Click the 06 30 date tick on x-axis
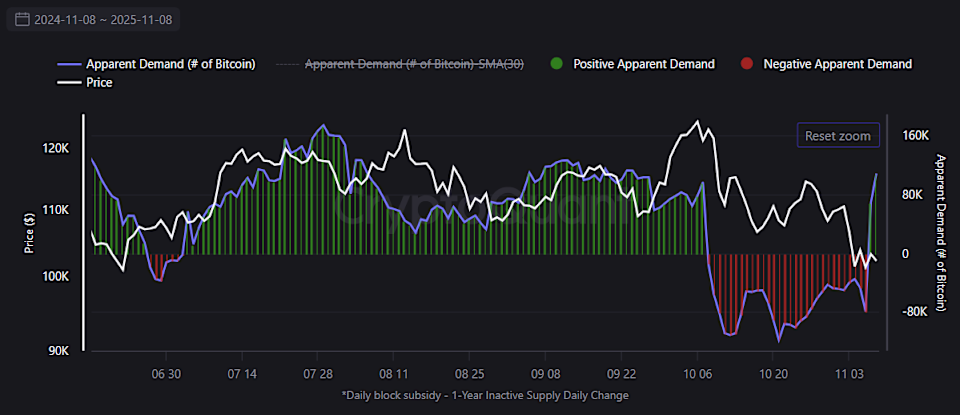 coord(165,373)
